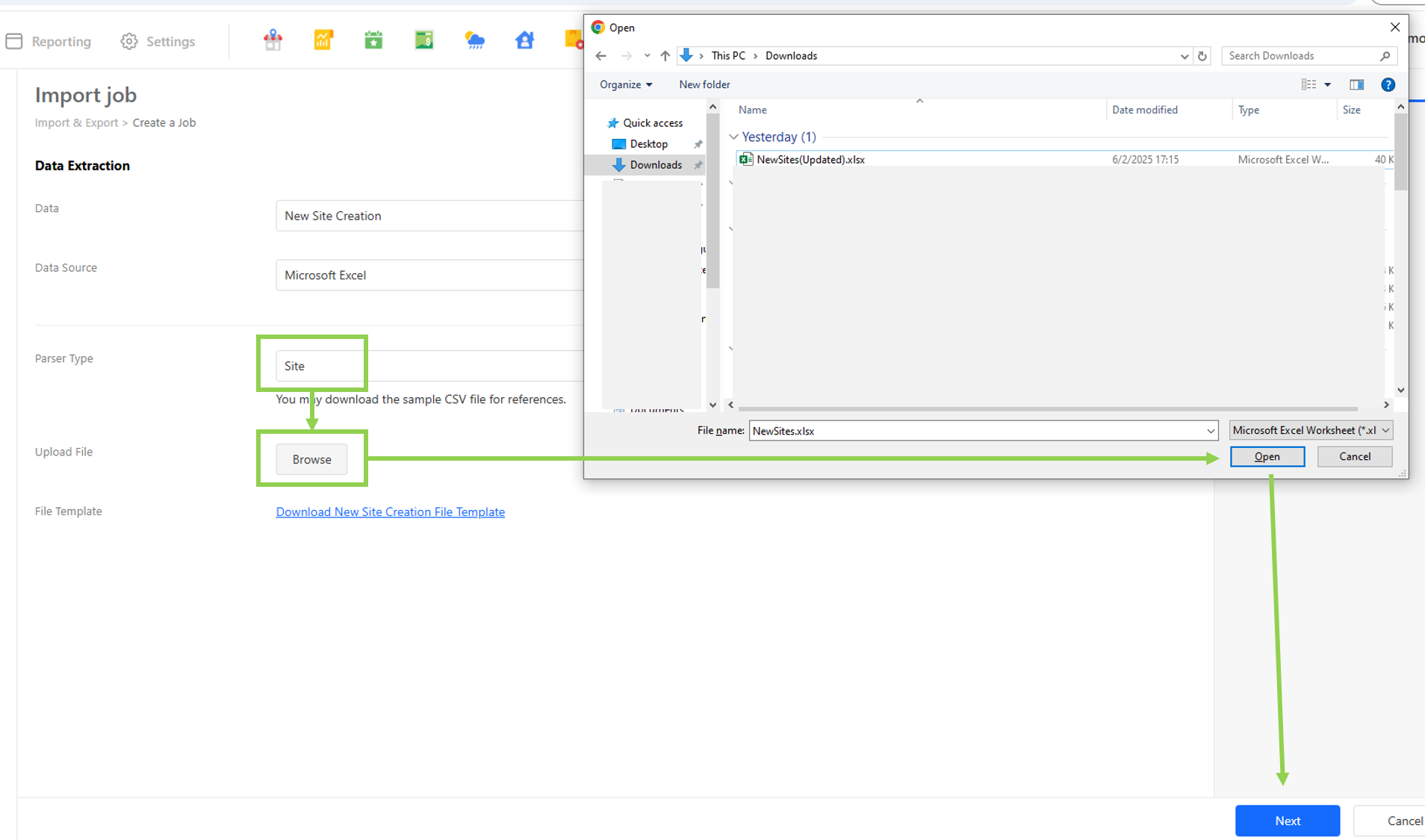Open the green dollar sales icon

[424, 40]
